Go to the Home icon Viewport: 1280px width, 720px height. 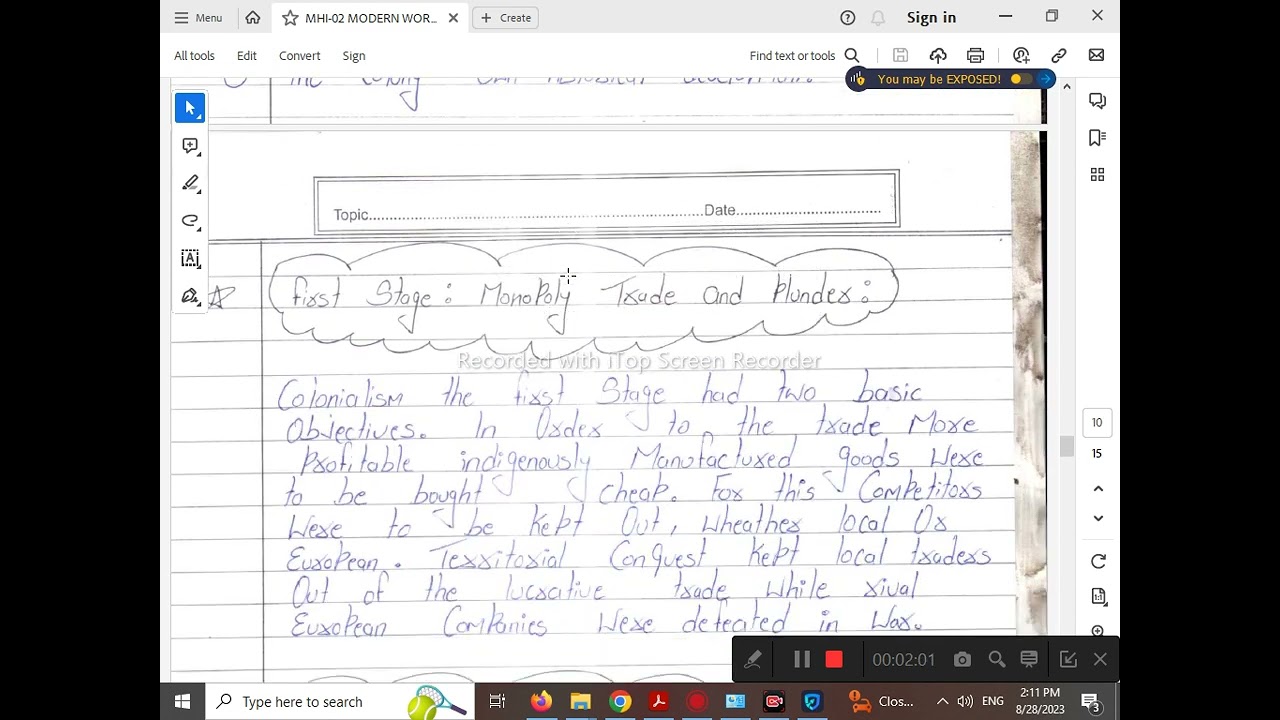tap(253, 18)
